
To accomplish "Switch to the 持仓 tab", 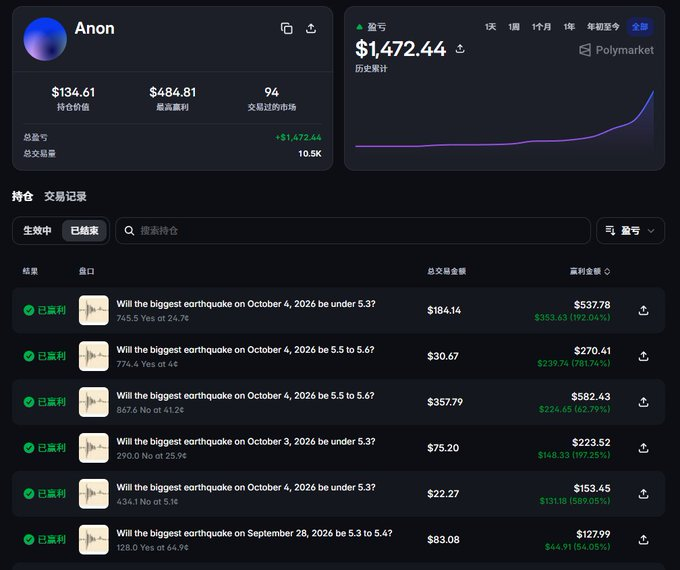I will [x=23, y=197].
